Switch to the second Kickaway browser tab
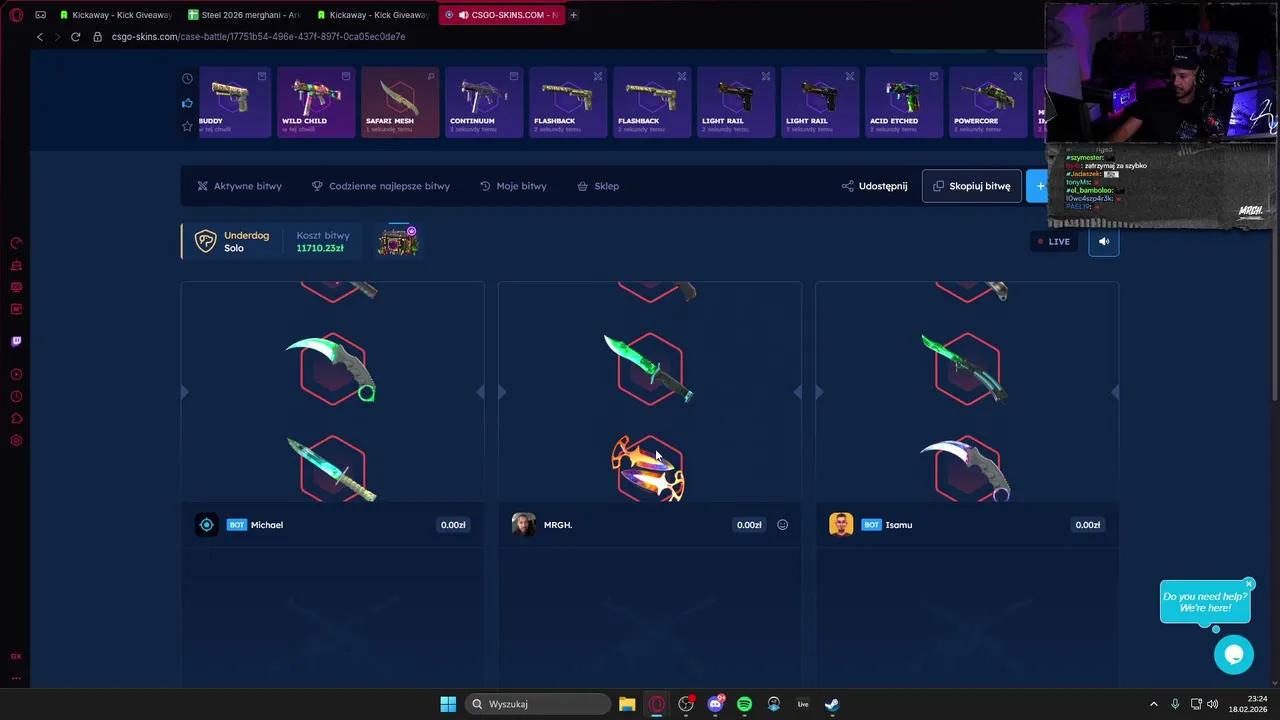The height and width of the screenshot is (720, 1280). pos(373,15)
